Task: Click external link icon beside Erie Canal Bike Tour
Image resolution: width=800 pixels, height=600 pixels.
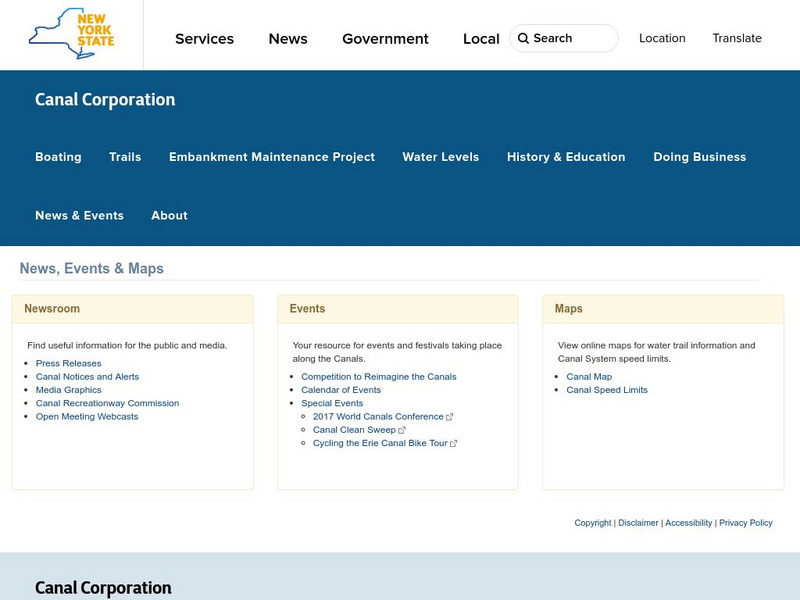Action: tap(454, 443)
